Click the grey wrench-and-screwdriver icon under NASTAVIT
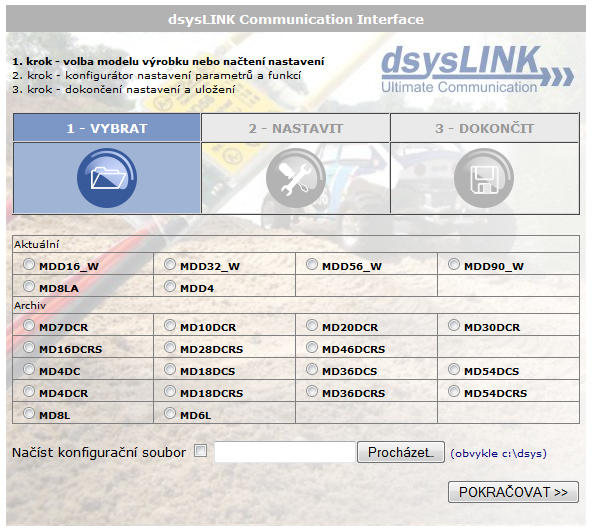This screenshot has height=531, width=592. pos(295,178)
